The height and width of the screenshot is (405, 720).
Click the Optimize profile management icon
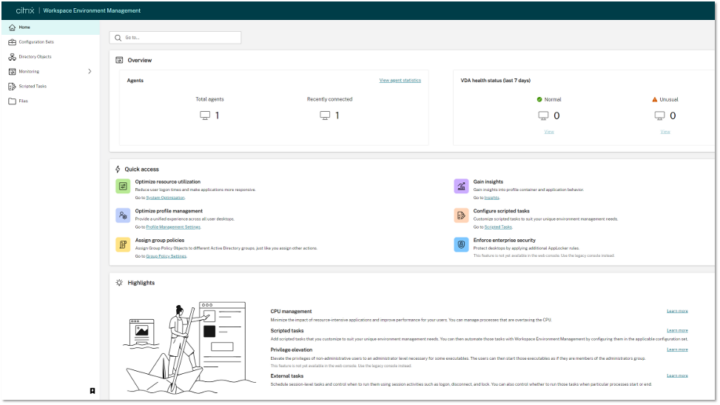[123, 214]
